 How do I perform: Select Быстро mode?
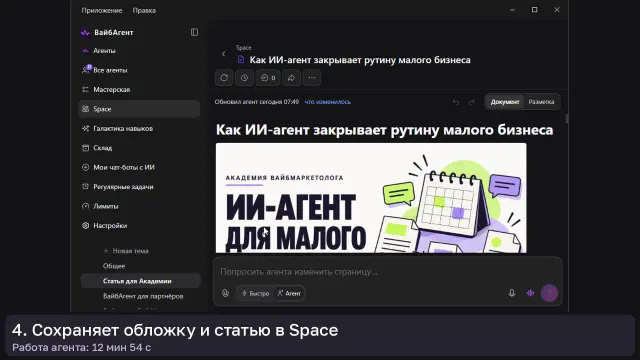tap(256, 293)
